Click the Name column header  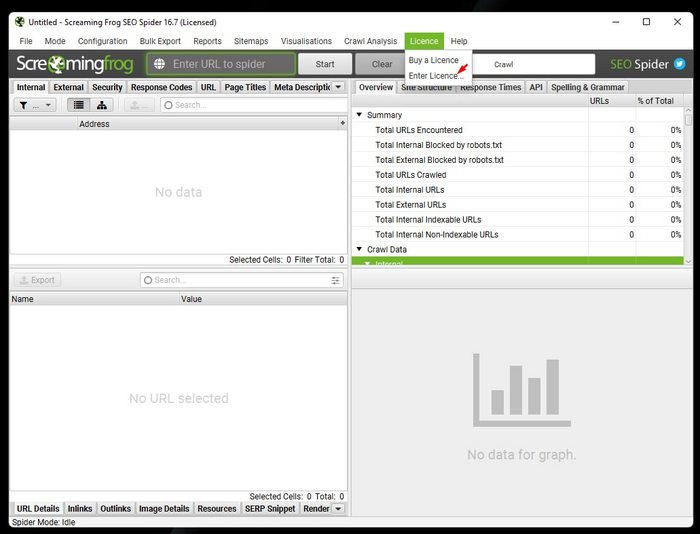pyautogui.click(x=94, y=299)
